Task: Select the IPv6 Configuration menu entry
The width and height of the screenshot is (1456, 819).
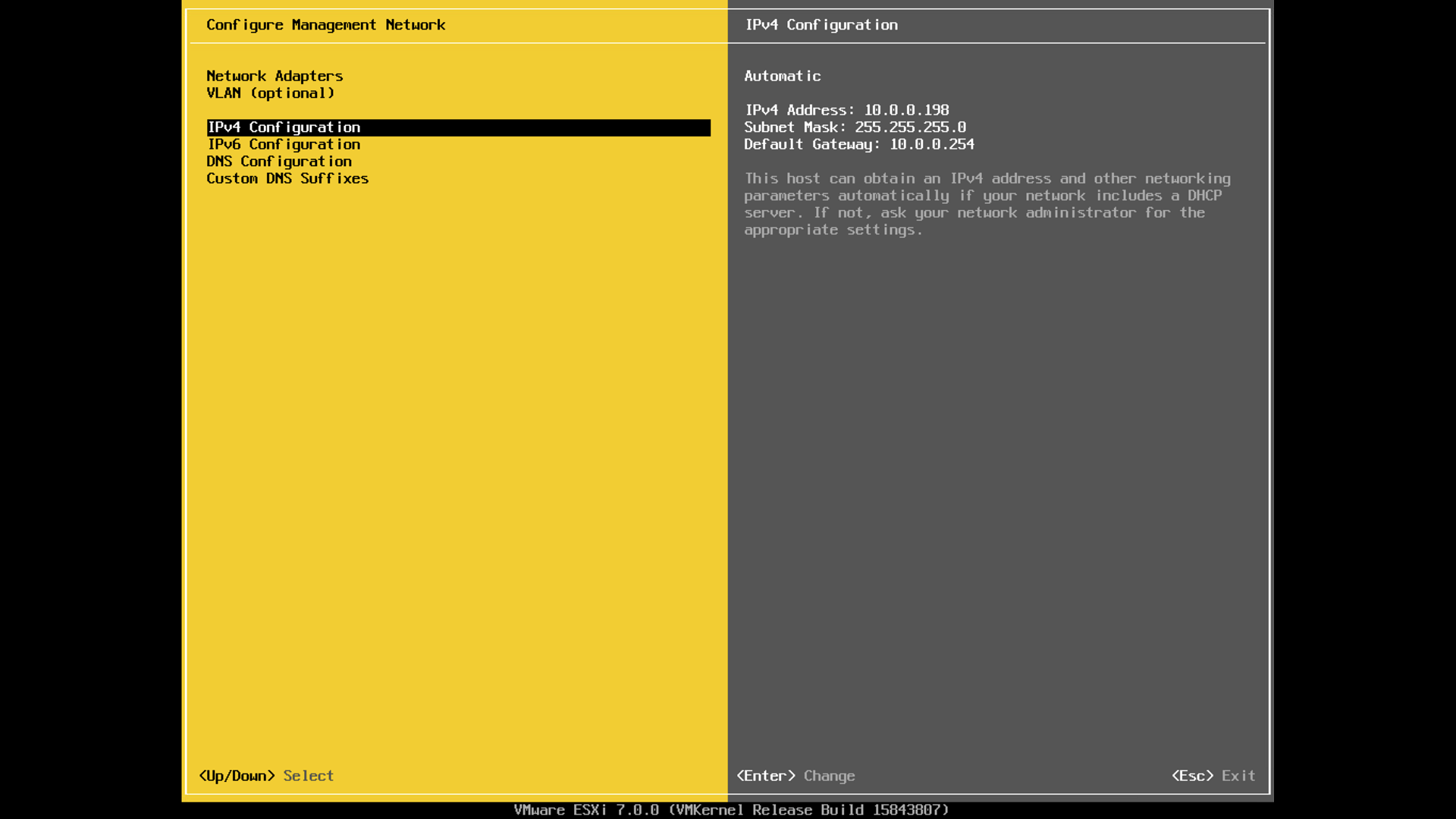Action: pyautogui.click(x=284, y=144)
